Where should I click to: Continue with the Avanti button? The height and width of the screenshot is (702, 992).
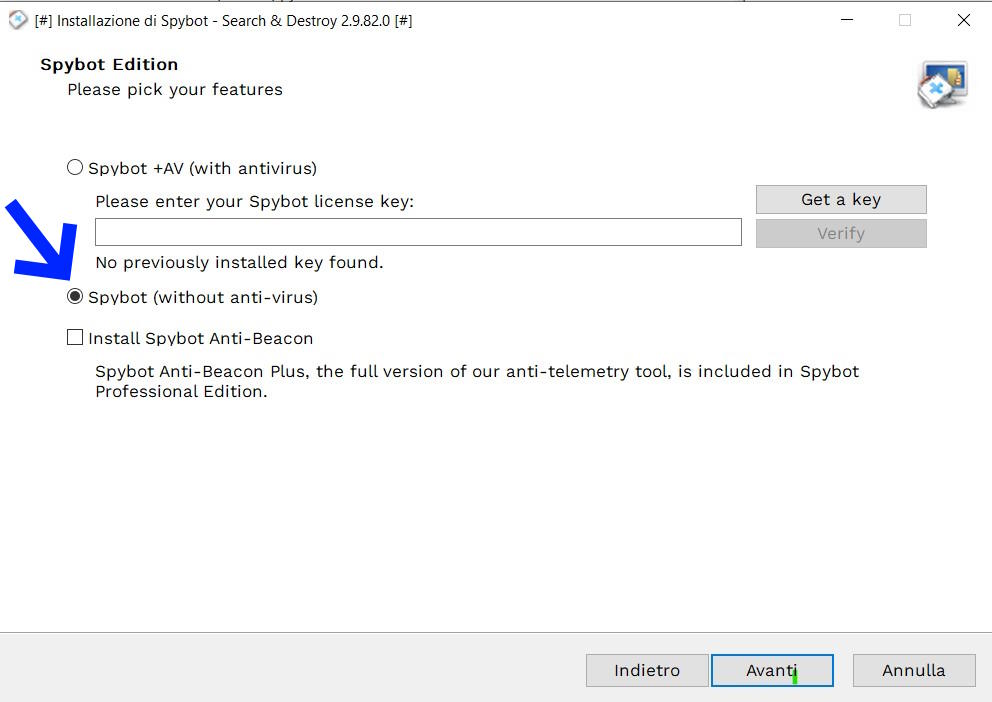(x=772, y=670)
